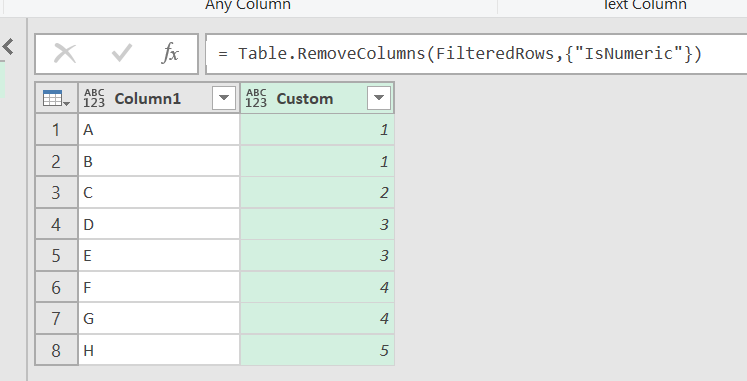This screenshot has height=381, width=747.
Task: Click Custom value in row A
Action: pyautogui.click(x=317, y=130)
